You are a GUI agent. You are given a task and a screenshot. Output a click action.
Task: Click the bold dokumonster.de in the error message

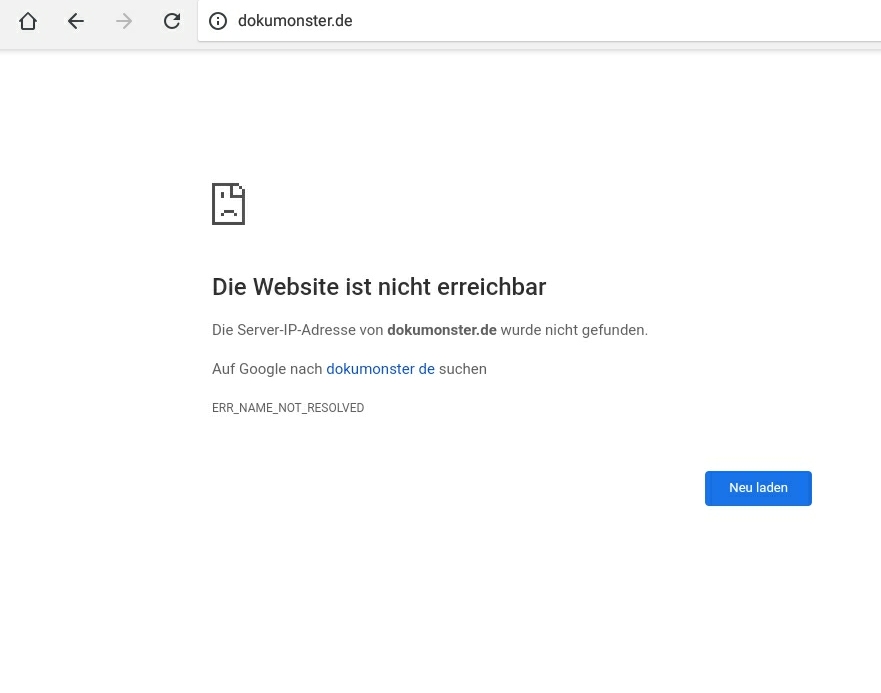[442, 330]
